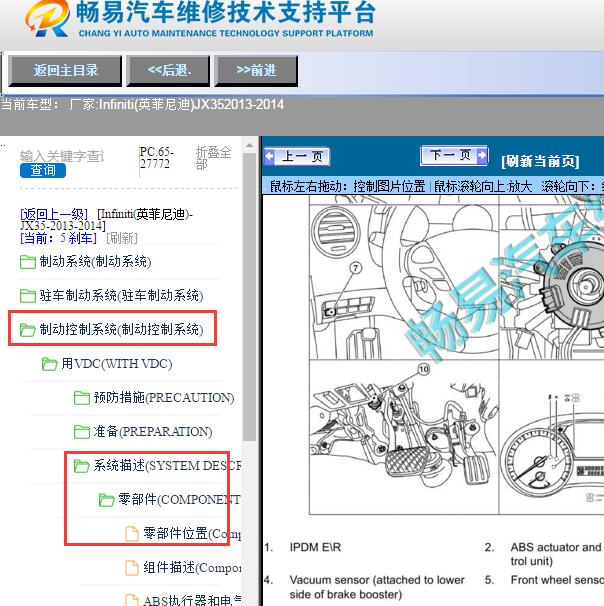Click the brake pedal diagram image
The image size is (604, 606).
(403, 437)
